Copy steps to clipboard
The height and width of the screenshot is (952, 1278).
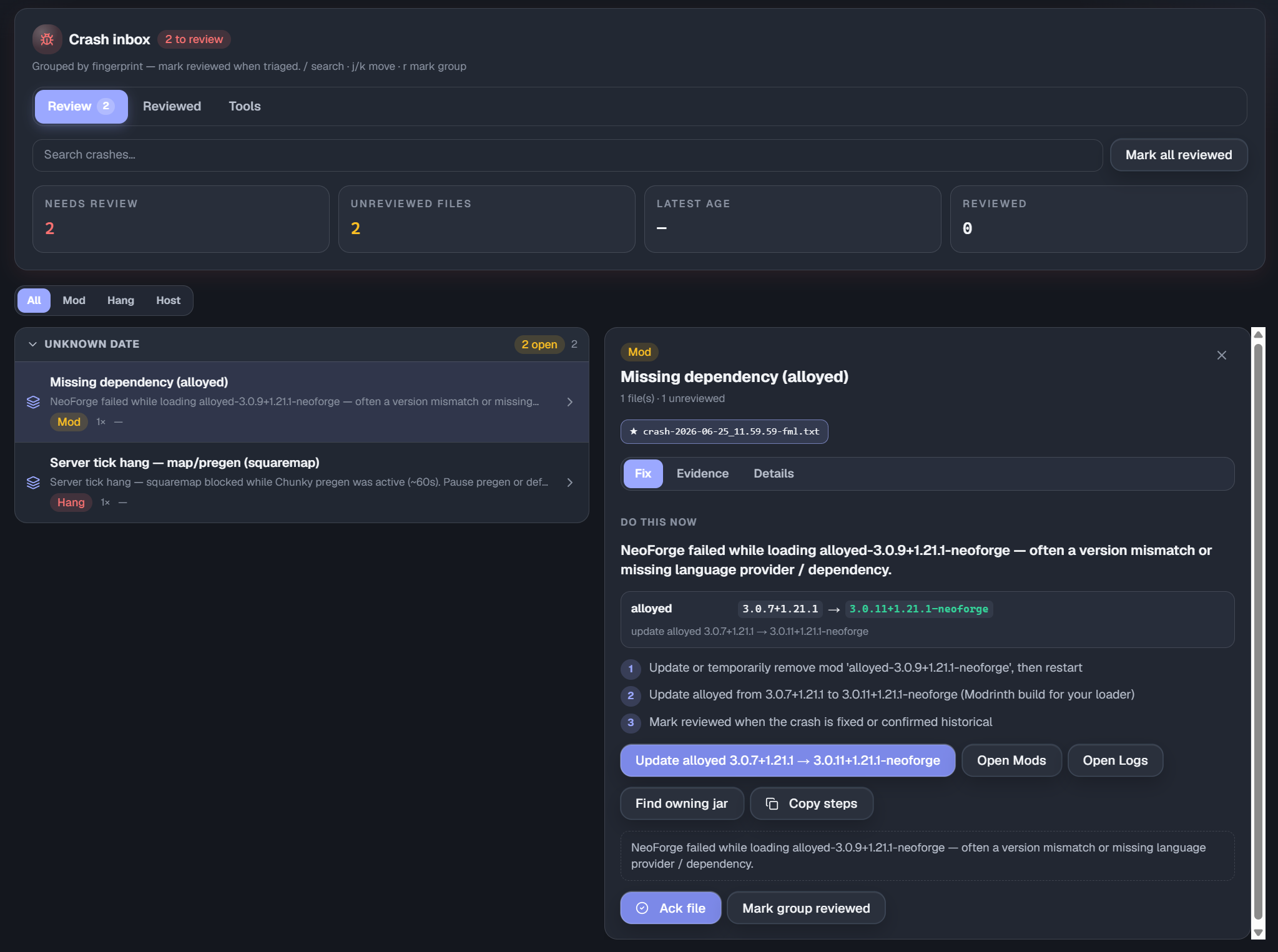point(812,803)
